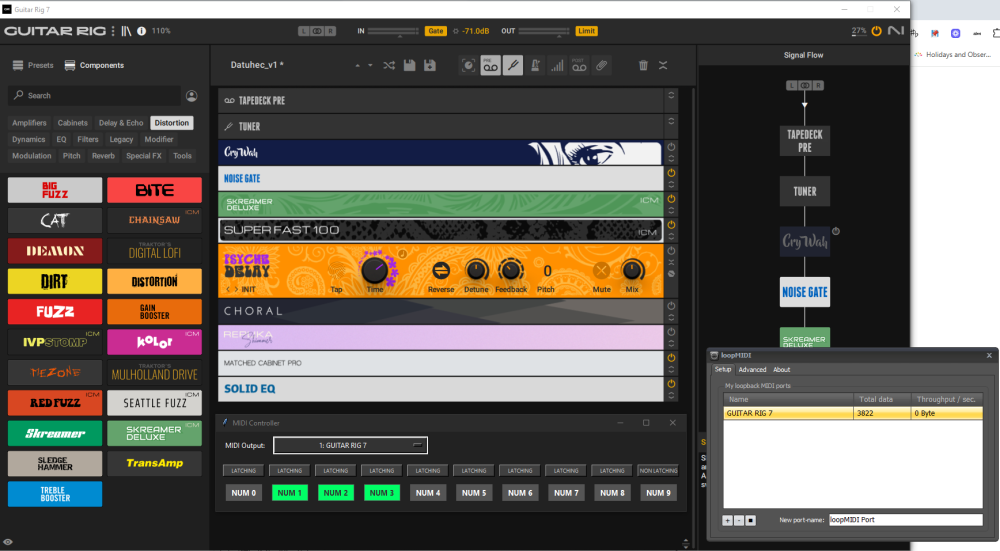
Task: Switch to the Presets tab
Action: pos(33,65)
